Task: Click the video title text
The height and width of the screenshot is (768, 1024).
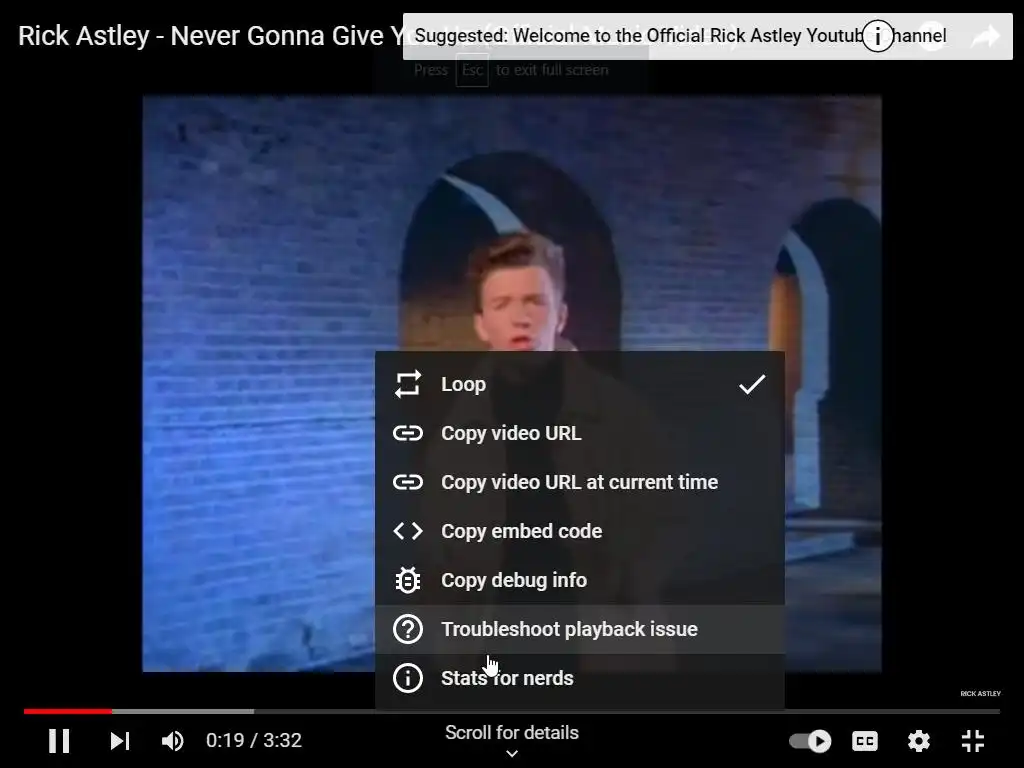Action: click(210, 36)
